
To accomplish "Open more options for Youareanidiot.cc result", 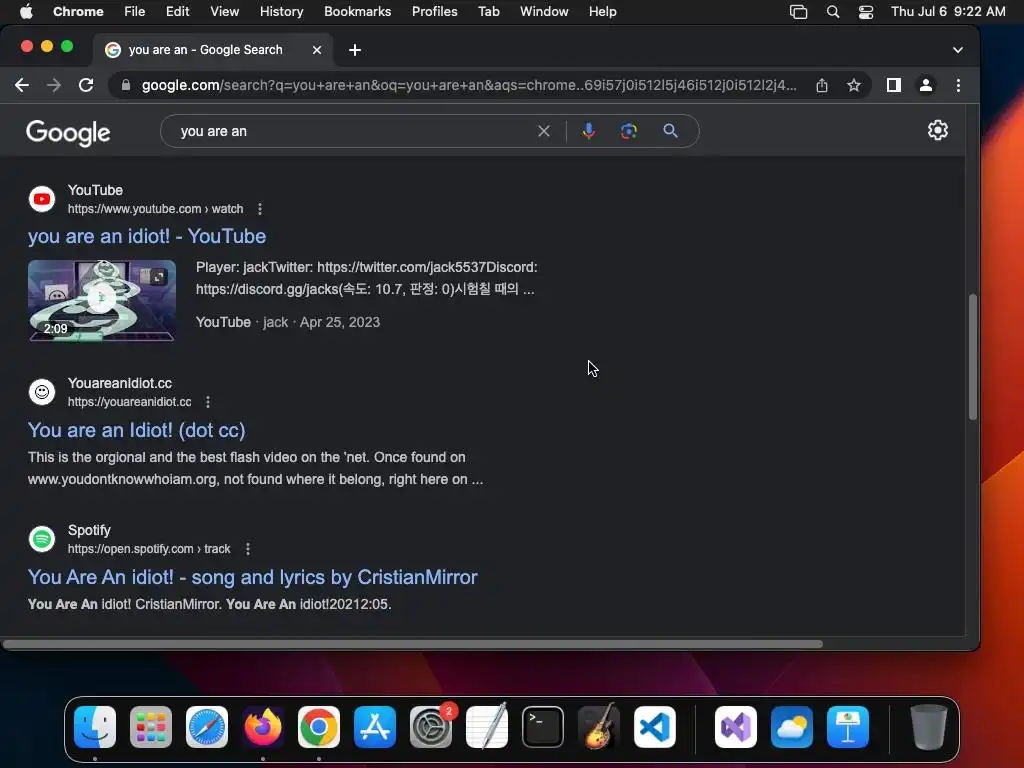I will [208, 402].
